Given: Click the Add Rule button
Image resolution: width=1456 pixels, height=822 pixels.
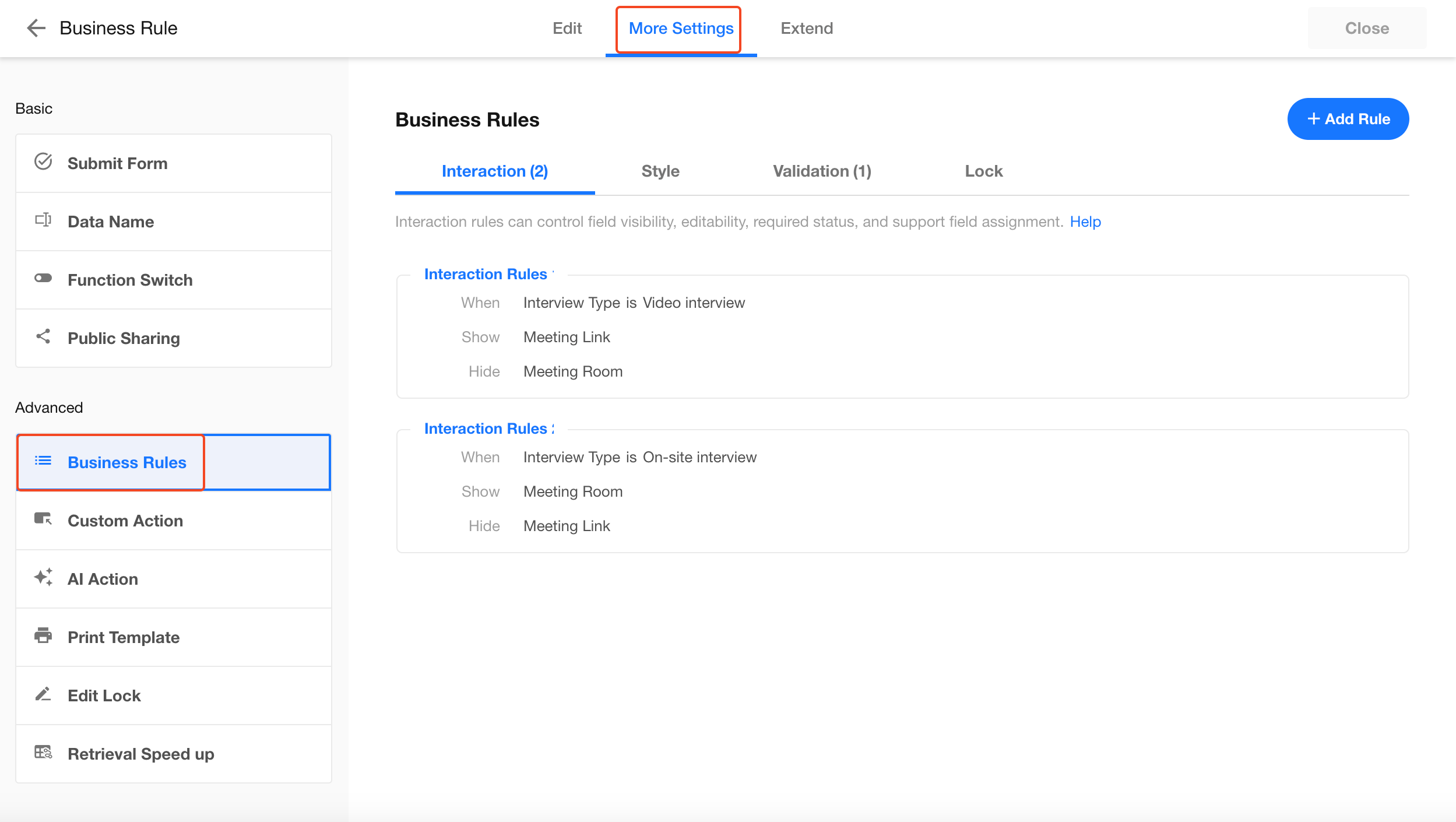Looking at the screenshot, I should coord(1348,119).
